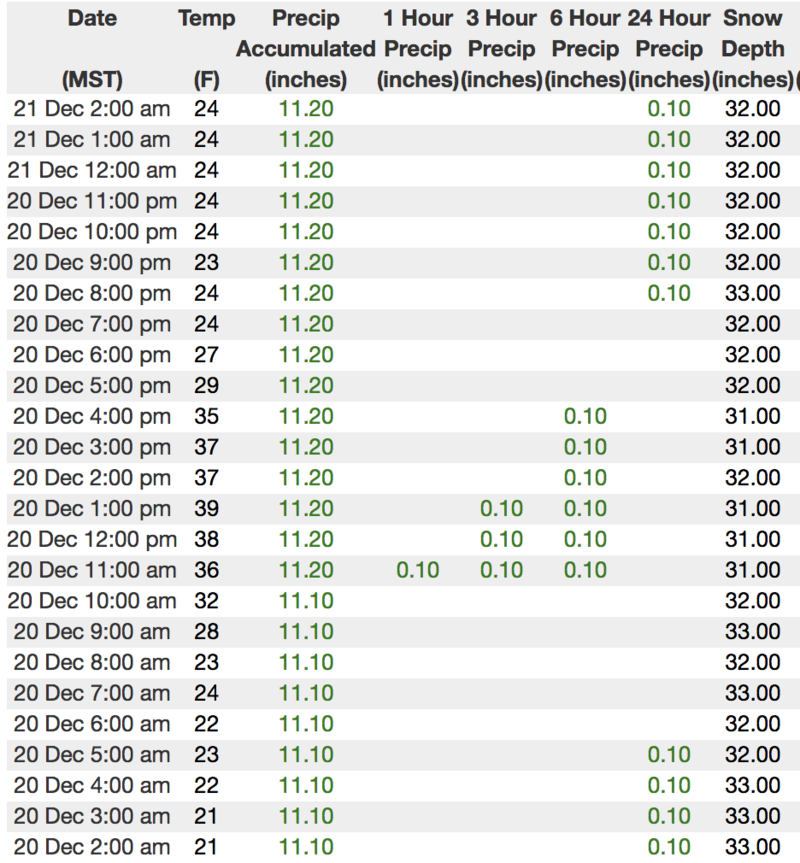Click the Temp column header
800x863 pixels.
tap(207, 18)
